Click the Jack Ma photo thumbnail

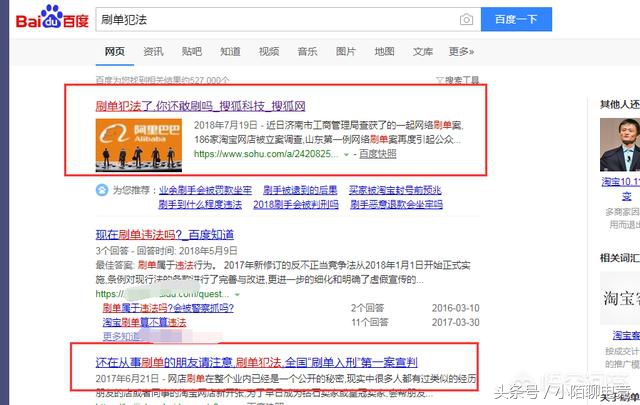(x=620, y=145)
